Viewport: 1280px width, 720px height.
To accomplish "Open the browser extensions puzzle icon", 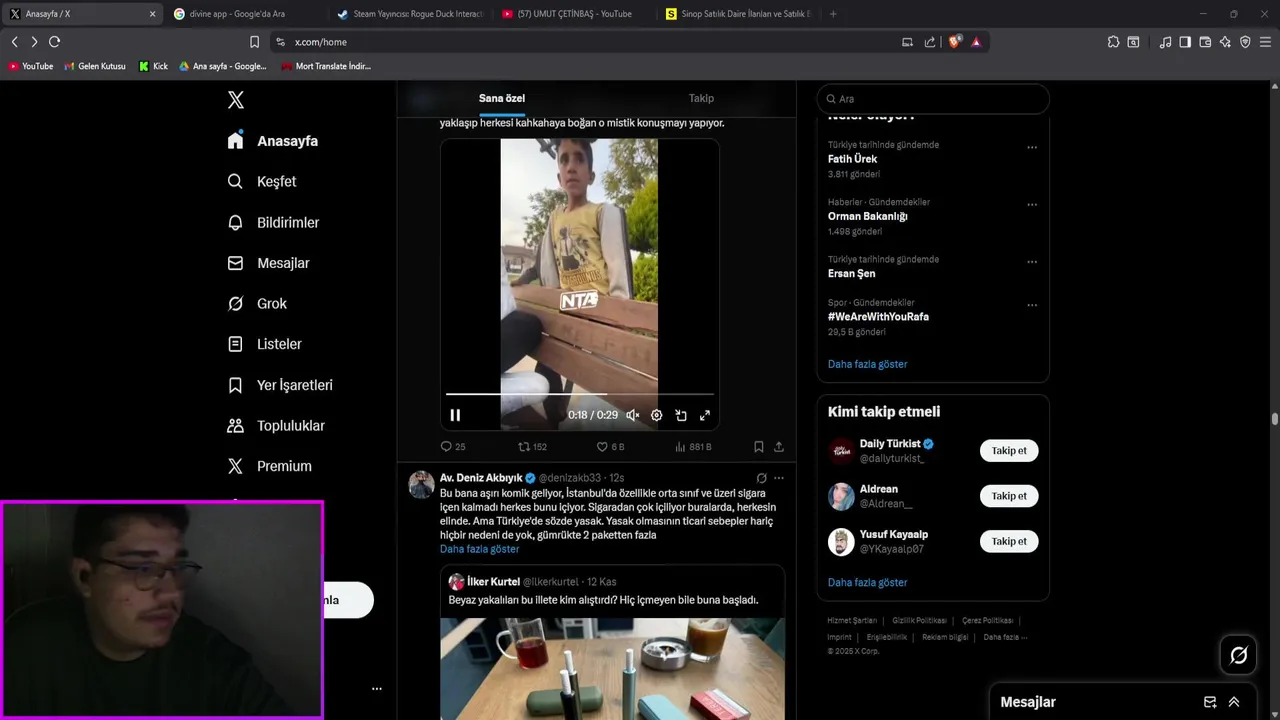I will 1113,42.
